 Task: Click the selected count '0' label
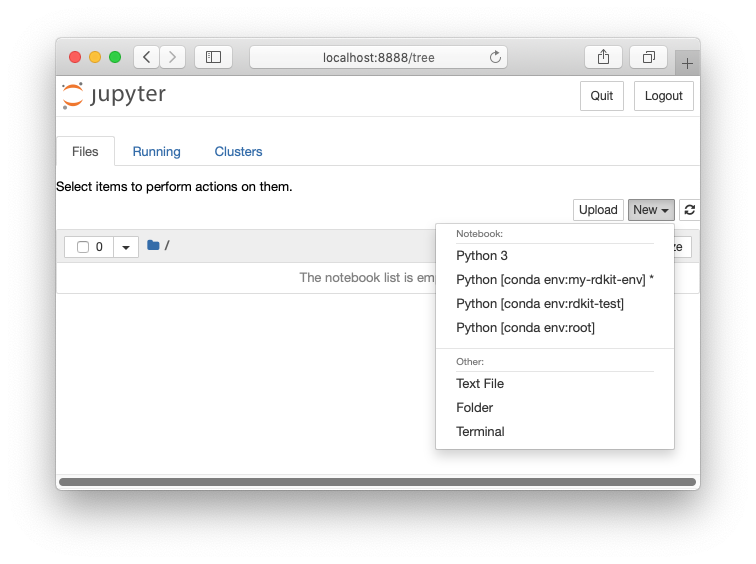(99, 247)
